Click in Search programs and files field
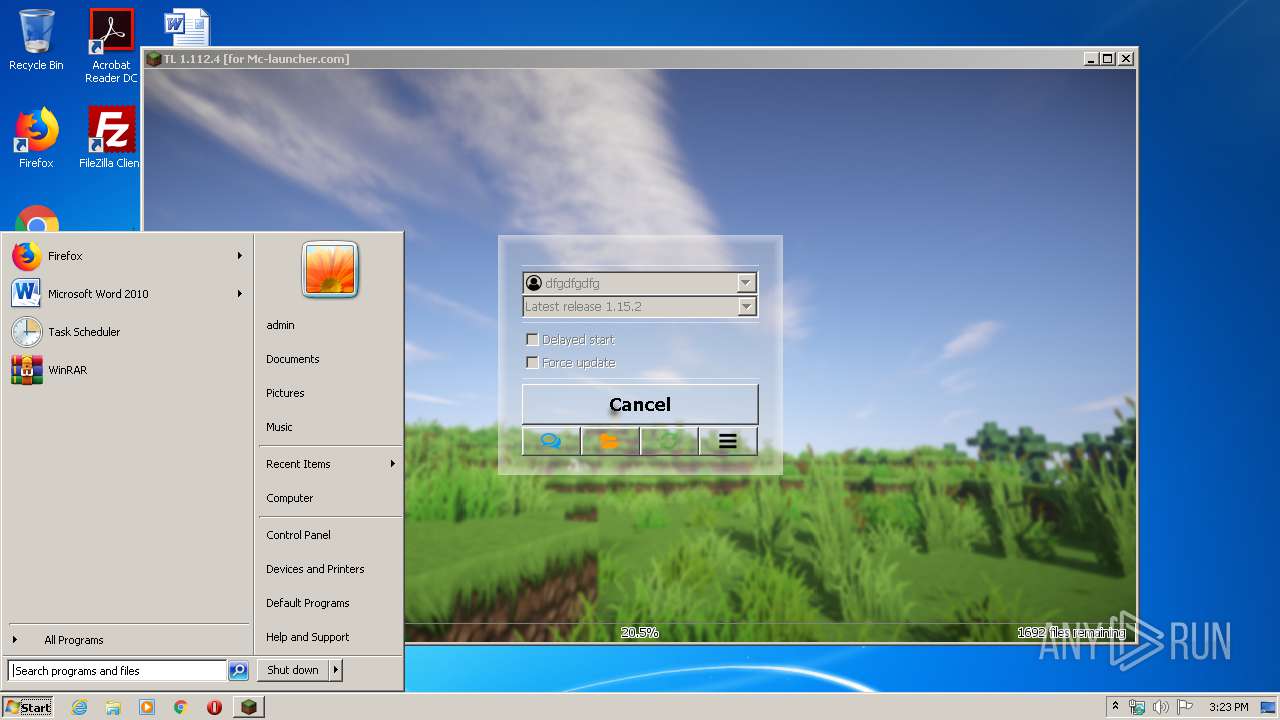The height and width of the screenshot is (720, 1280). point(117,671)
